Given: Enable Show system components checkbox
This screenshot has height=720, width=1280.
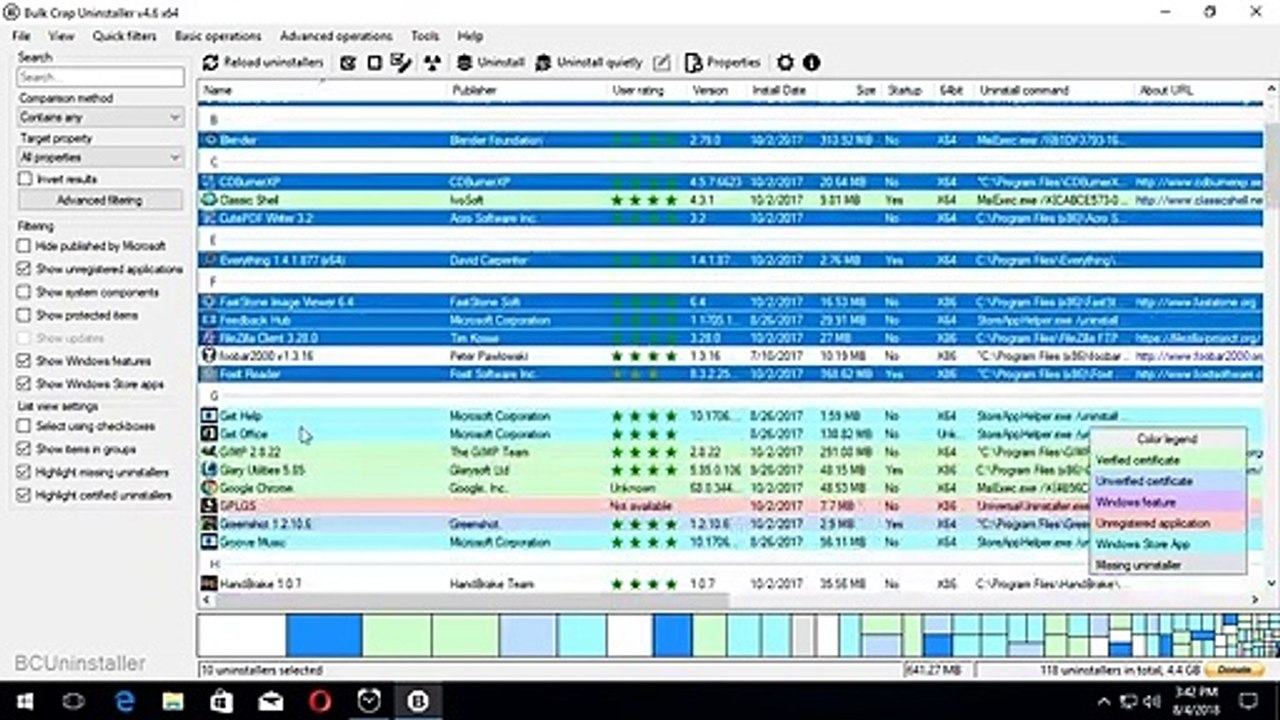Looking at the screenshot, I should (x=24, y=292).
